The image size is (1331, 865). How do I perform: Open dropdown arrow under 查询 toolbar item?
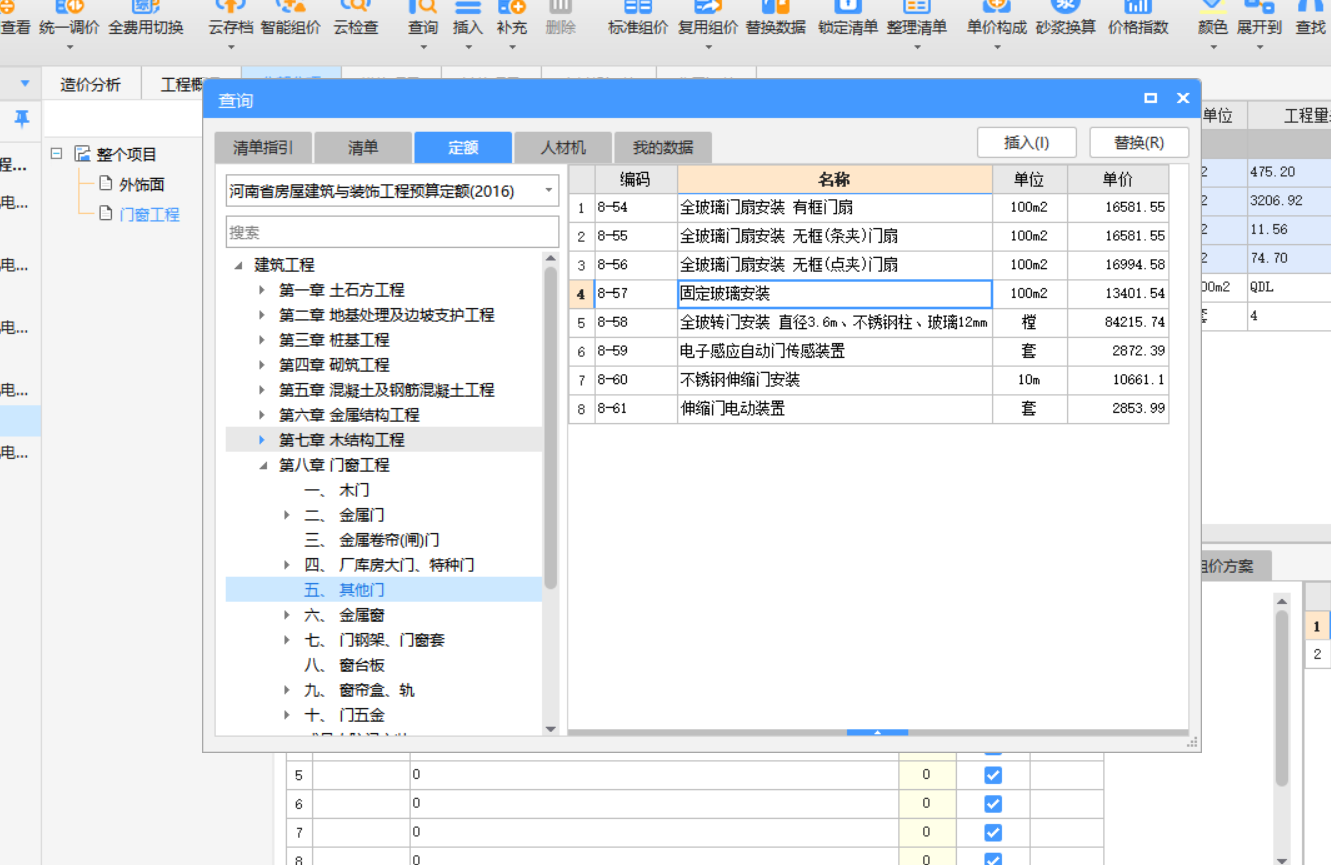[423, 47]
